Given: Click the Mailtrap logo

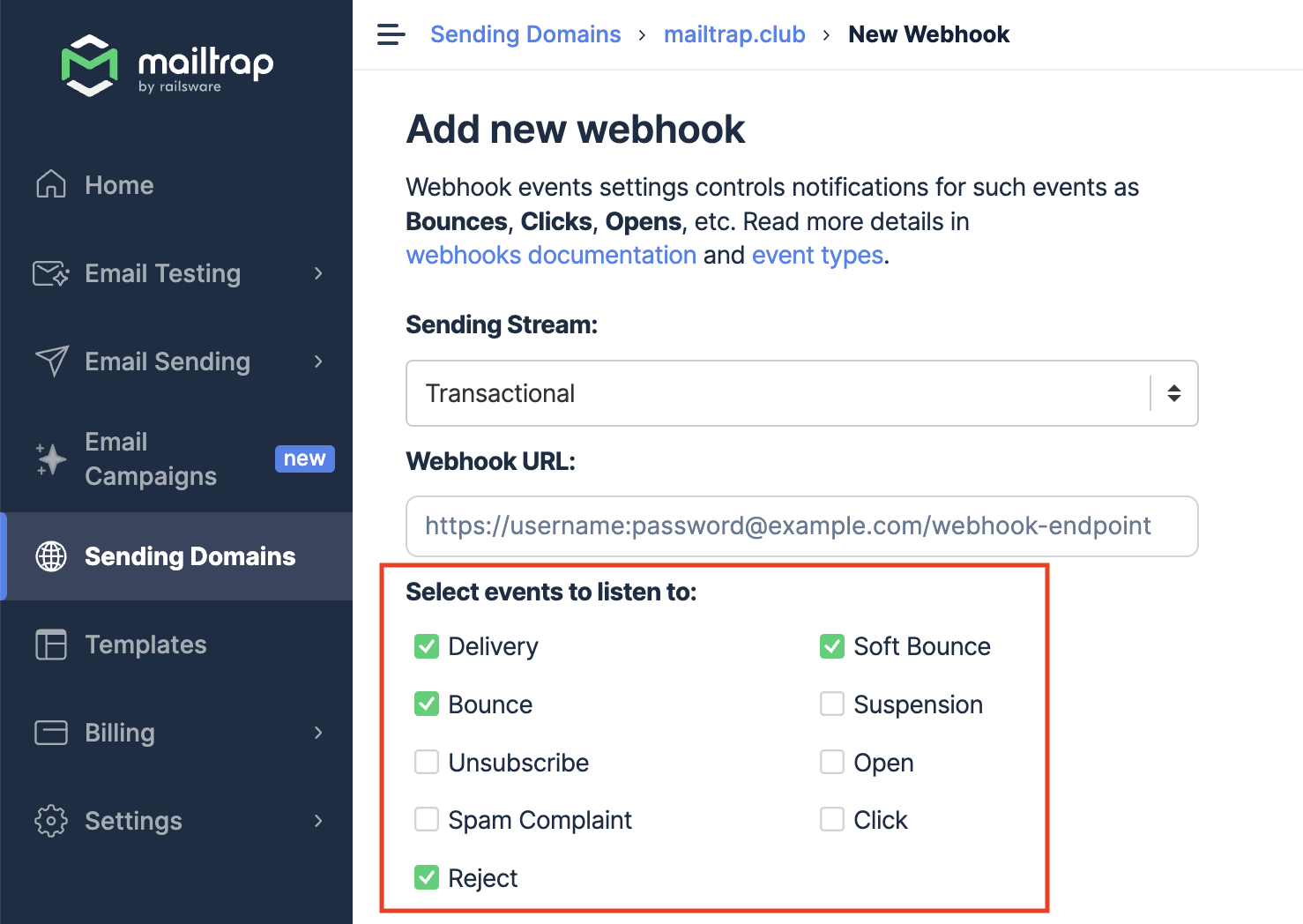Looking at the screenshot, I should [168, 65].
